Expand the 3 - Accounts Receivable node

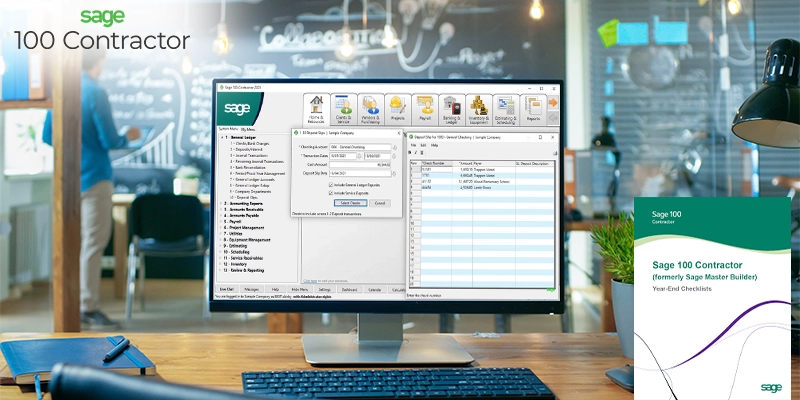(x=221, y=210)
